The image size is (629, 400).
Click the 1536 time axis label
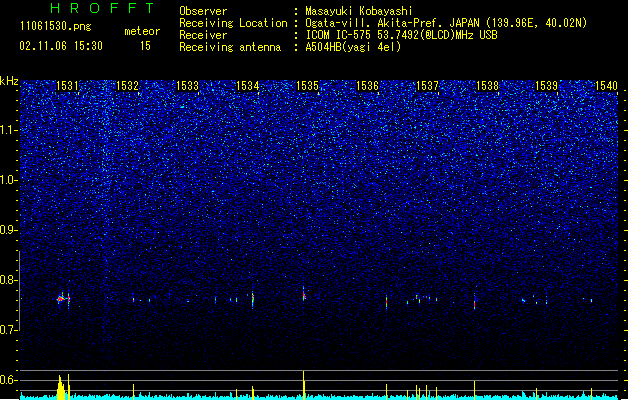pos(367,85)
